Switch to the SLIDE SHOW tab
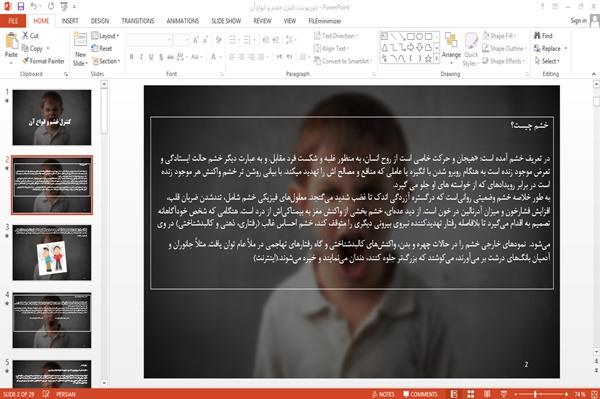The image size is (600, 399). click(x=226, y=21)
